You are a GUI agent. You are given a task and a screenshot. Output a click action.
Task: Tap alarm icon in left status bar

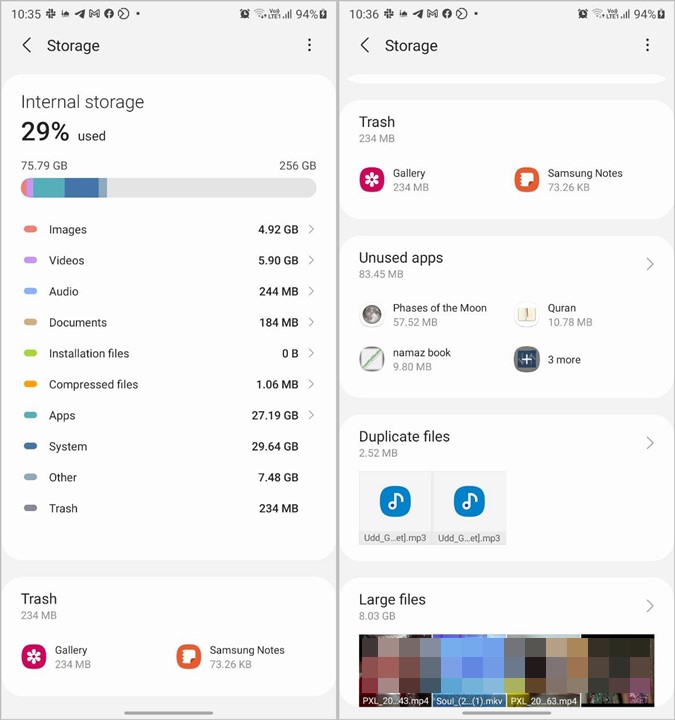pos(245,14)
